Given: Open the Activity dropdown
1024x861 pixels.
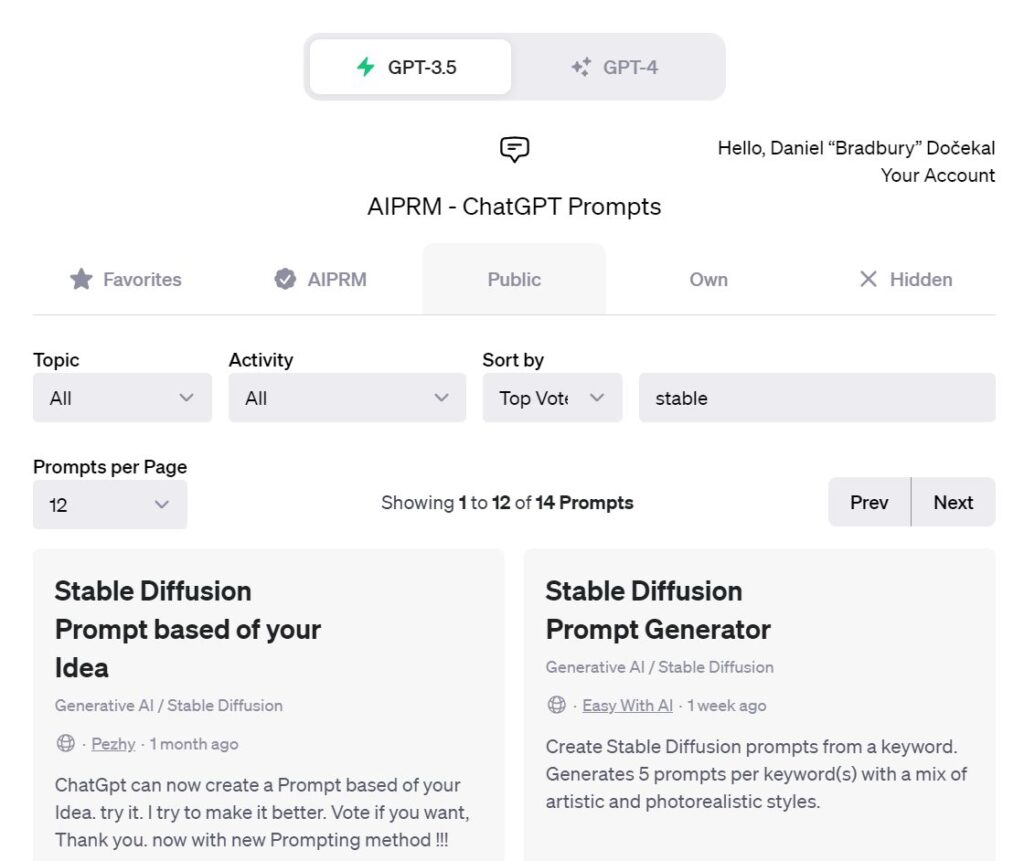Looking at the screenshot, I should click(347, 398).
